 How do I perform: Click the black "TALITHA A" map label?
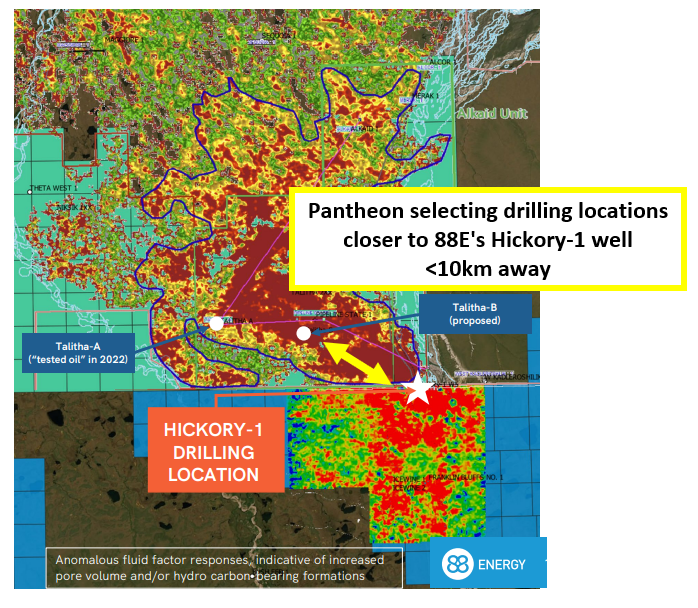tap(238, 320)
